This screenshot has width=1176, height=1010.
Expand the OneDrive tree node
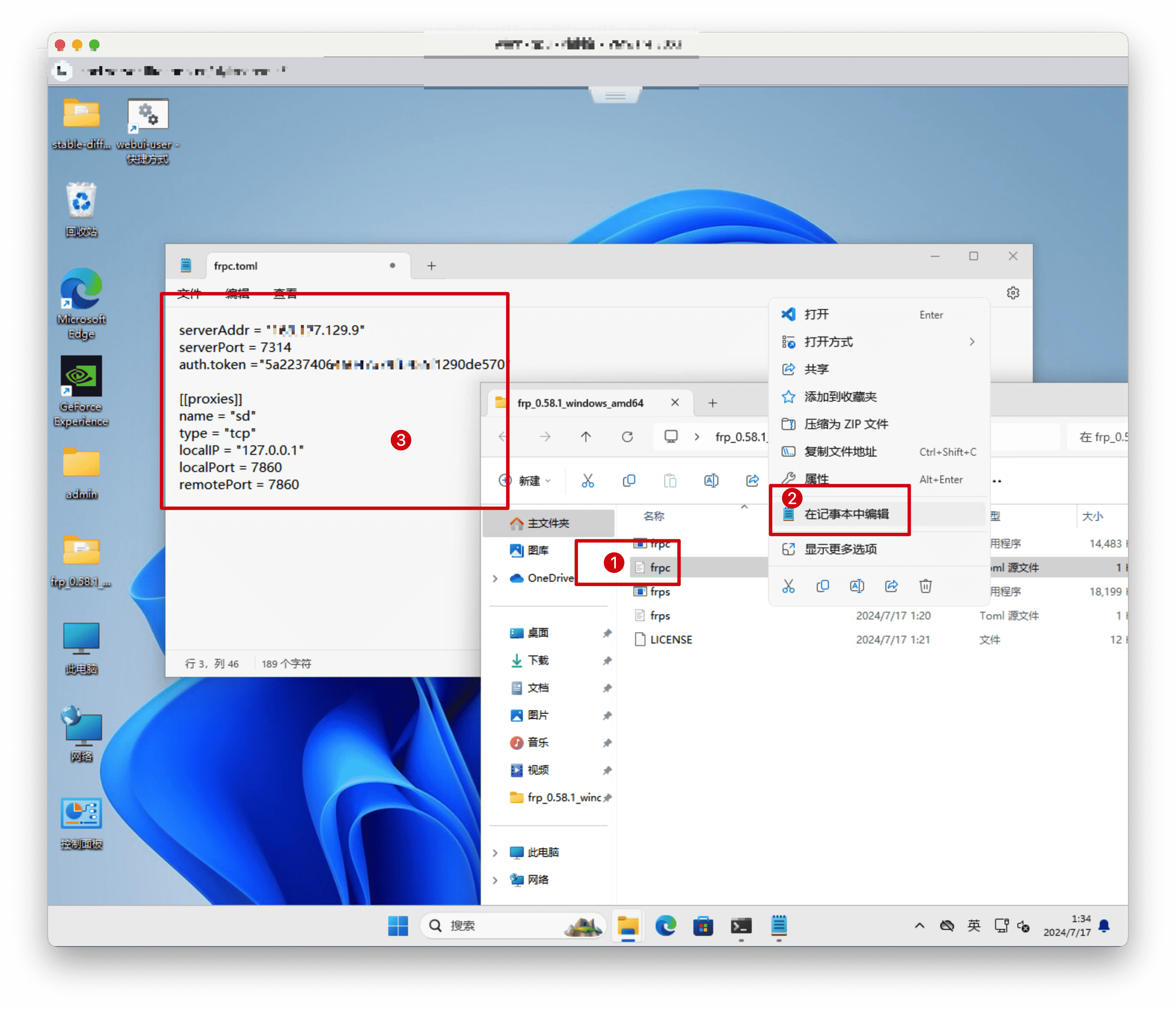pyautogui.click(x=495, y=579)
